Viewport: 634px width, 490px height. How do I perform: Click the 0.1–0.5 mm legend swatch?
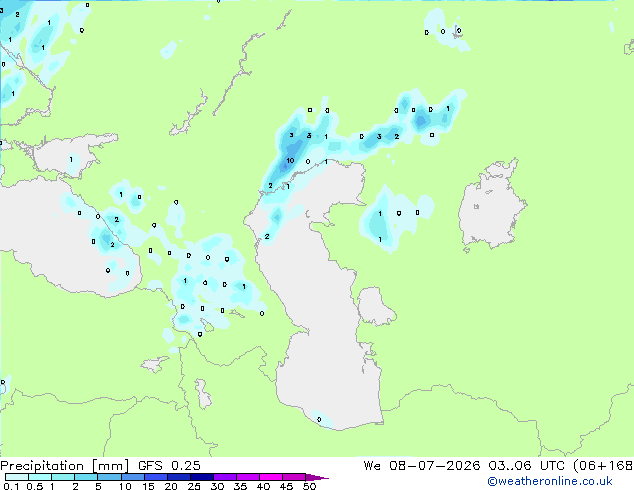click(17, 477)
